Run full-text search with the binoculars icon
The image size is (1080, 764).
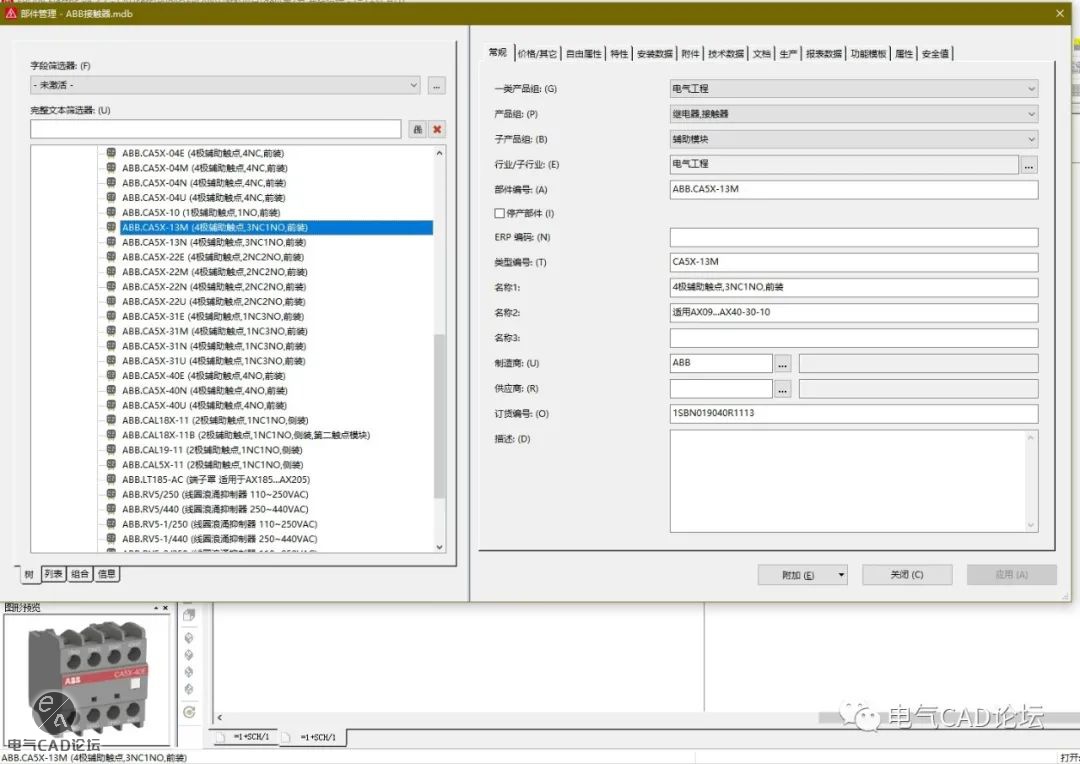tap(417, 129)
